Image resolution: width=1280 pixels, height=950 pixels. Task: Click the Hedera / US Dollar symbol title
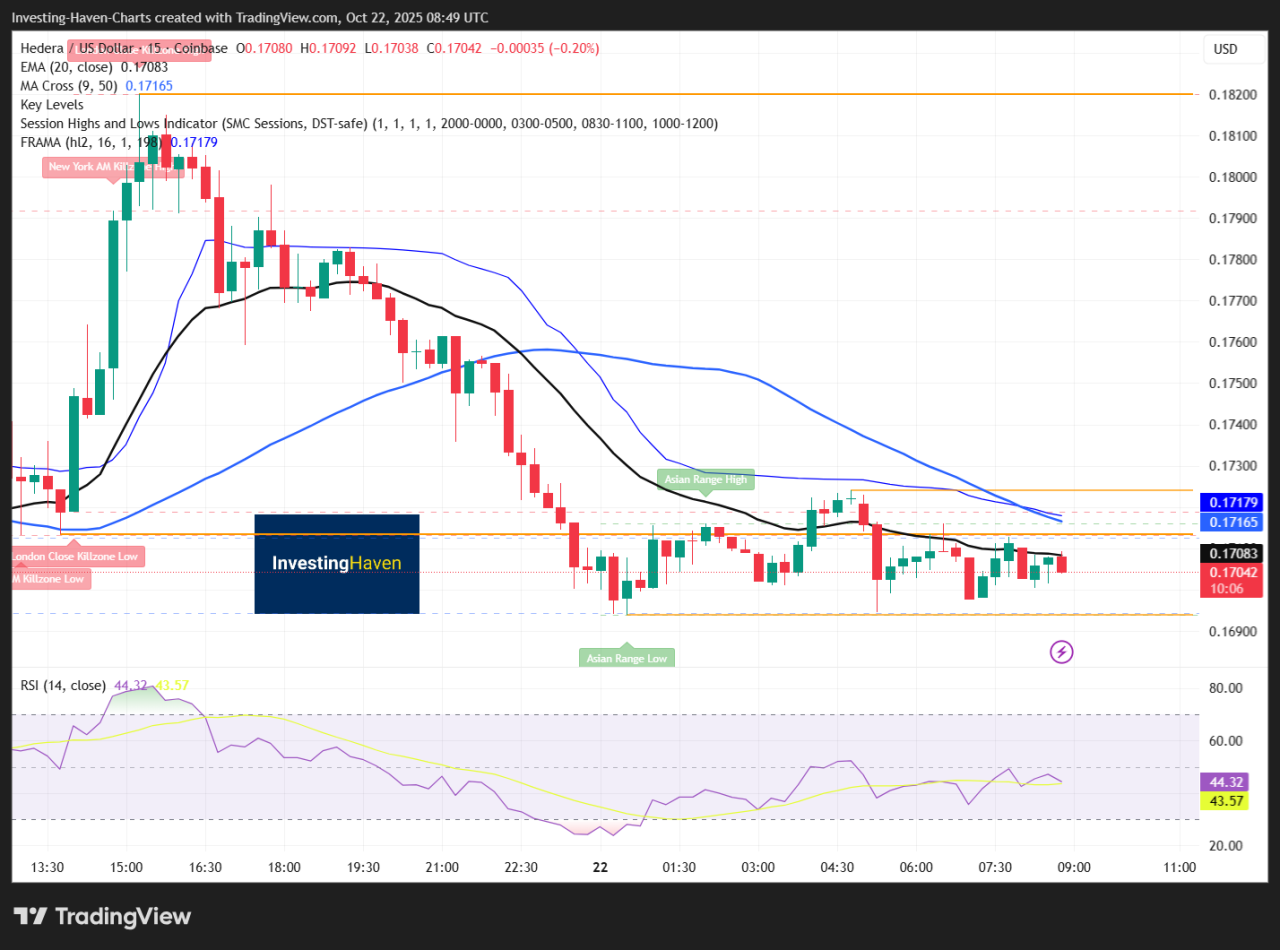click(x=90, y=48)
